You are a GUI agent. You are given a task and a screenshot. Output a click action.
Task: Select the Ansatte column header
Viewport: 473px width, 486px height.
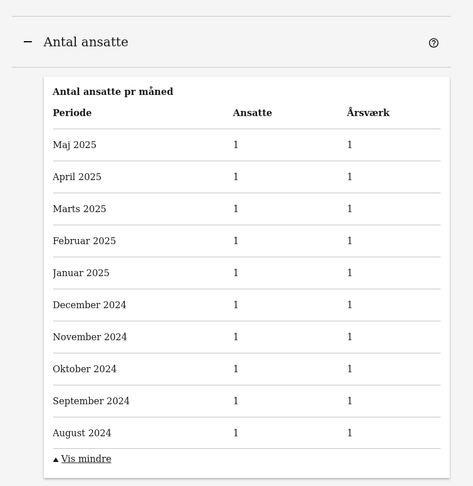(252, 113)
